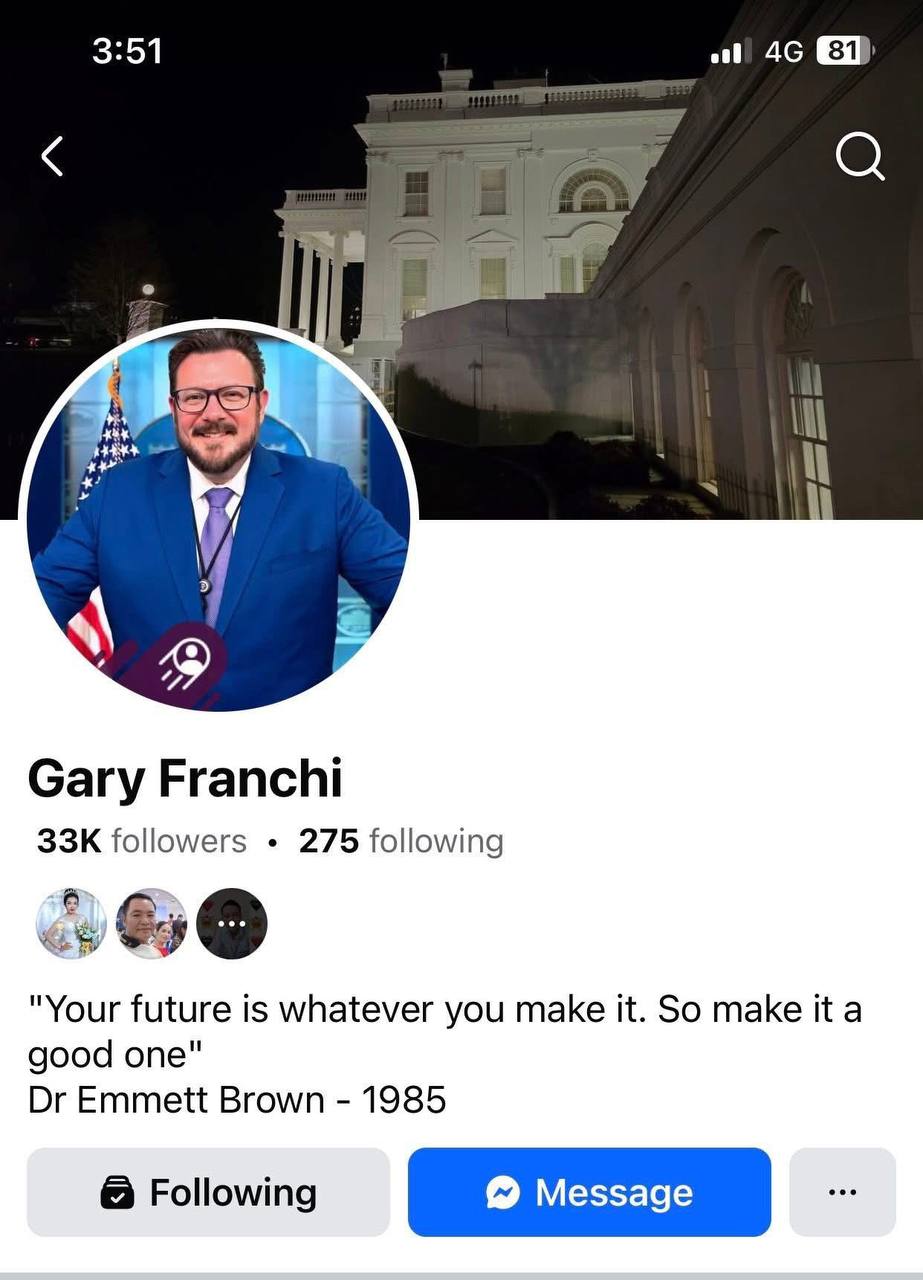Send a message via Message button
923x1280 pixels.
(x=589, y=1192)
